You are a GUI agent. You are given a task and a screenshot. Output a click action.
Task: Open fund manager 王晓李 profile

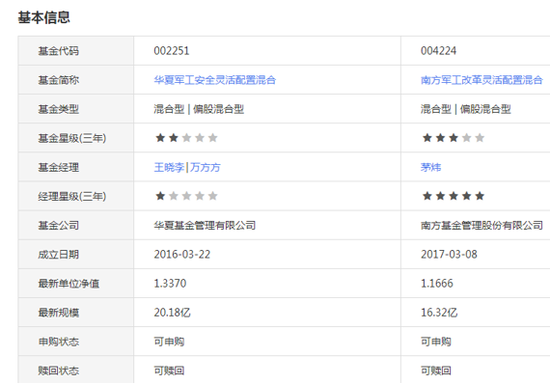[169, 167]
